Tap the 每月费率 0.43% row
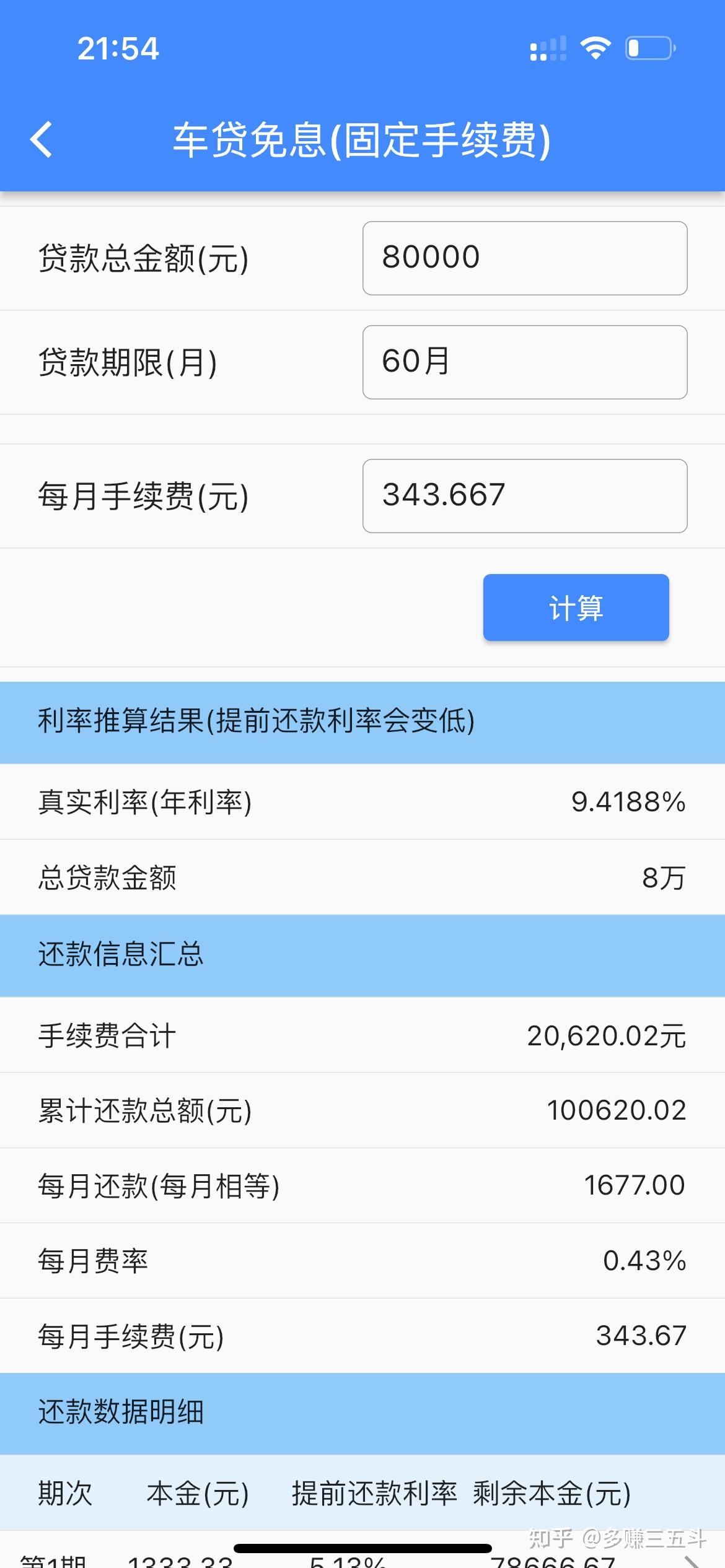The height and width of the screenshot is (1568, 725). [362, 1260]
